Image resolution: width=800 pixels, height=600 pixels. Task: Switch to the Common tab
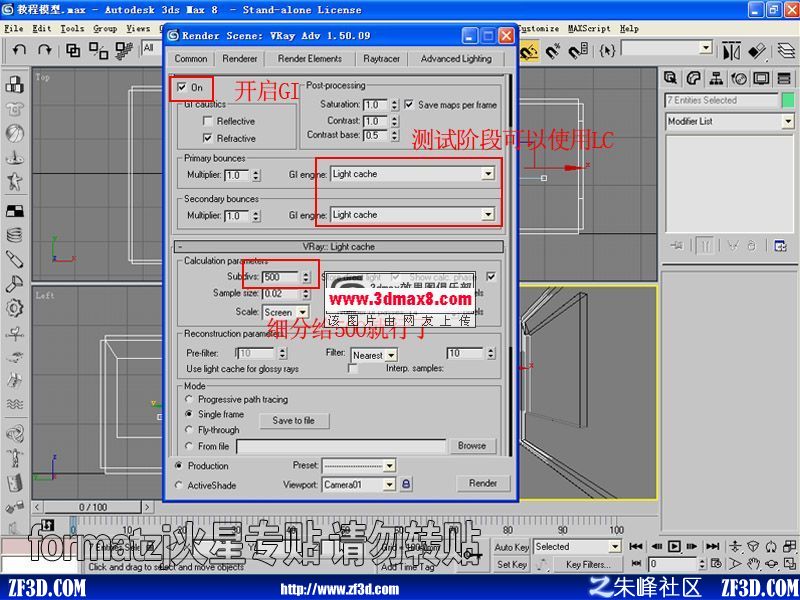191,59
